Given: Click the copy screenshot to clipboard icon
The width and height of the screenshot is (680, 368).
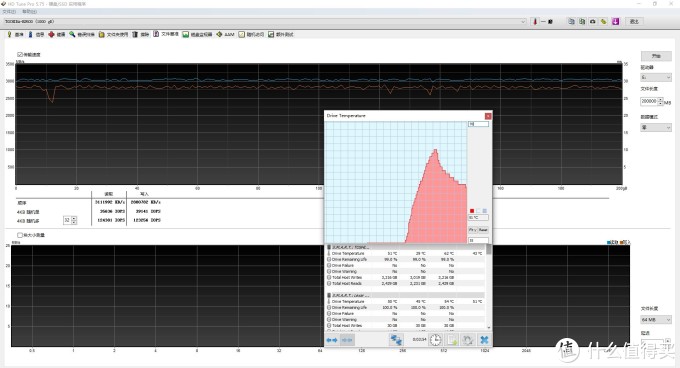Looking at the screenshot, I should point(582,21).
